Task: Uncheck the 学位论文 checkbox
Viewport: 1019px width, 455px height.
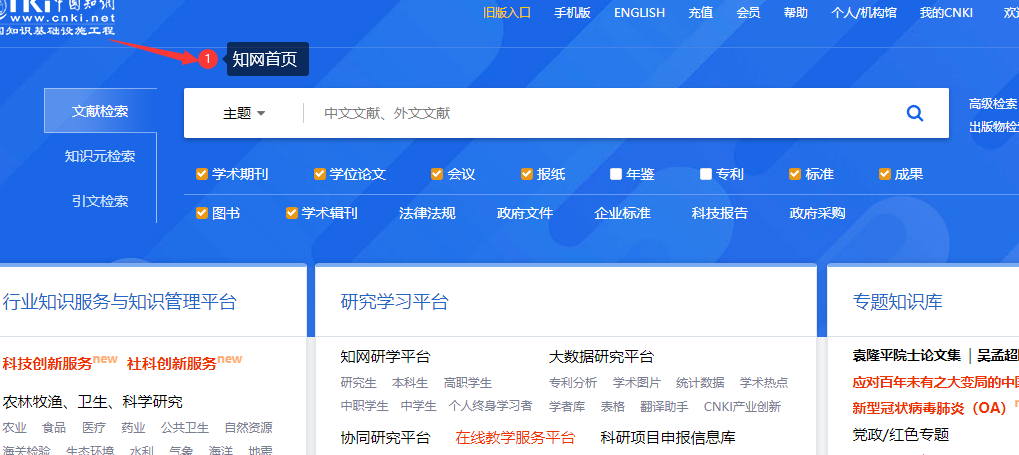Action: pos(320,174)
